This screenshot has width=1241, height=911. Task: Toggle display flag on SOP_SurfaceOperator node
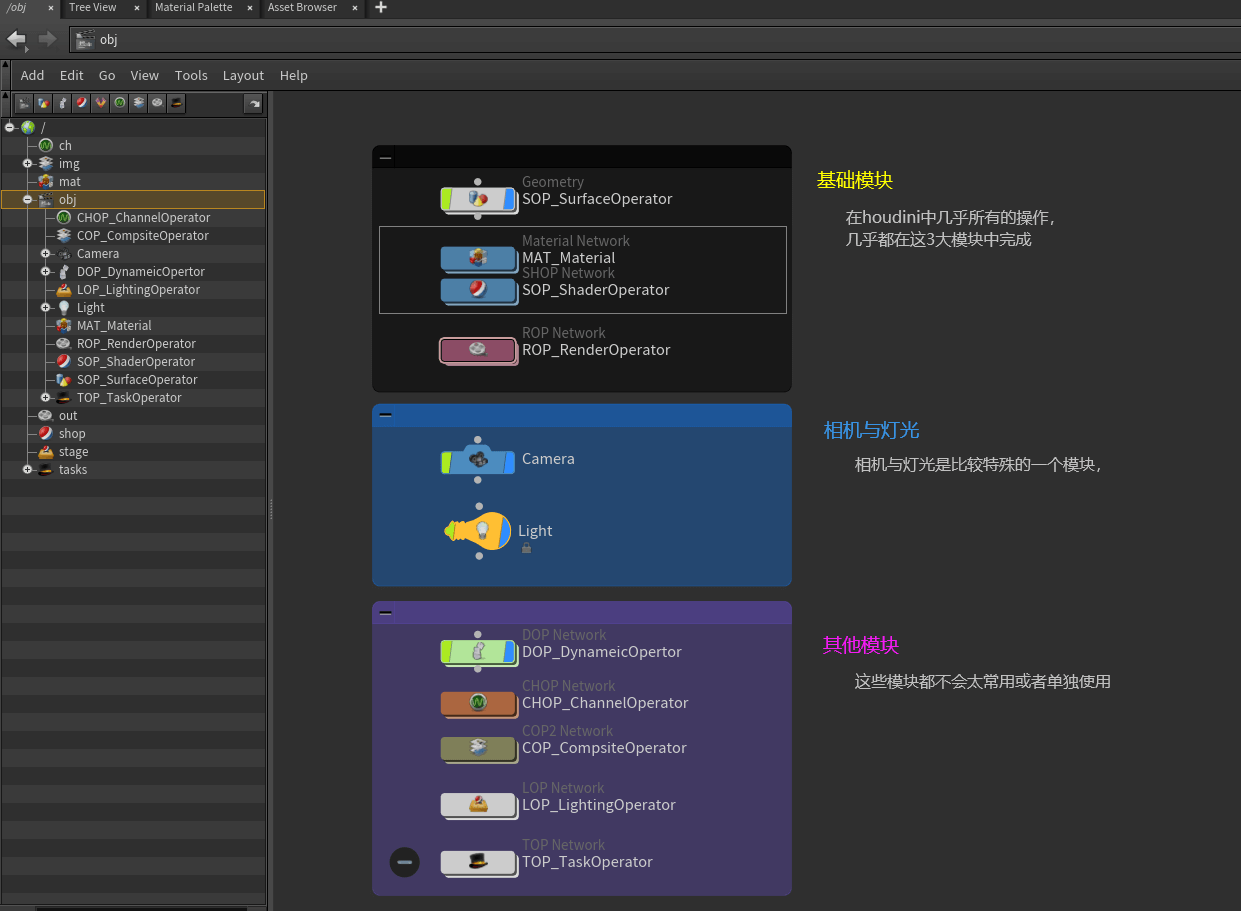point(509,199)
